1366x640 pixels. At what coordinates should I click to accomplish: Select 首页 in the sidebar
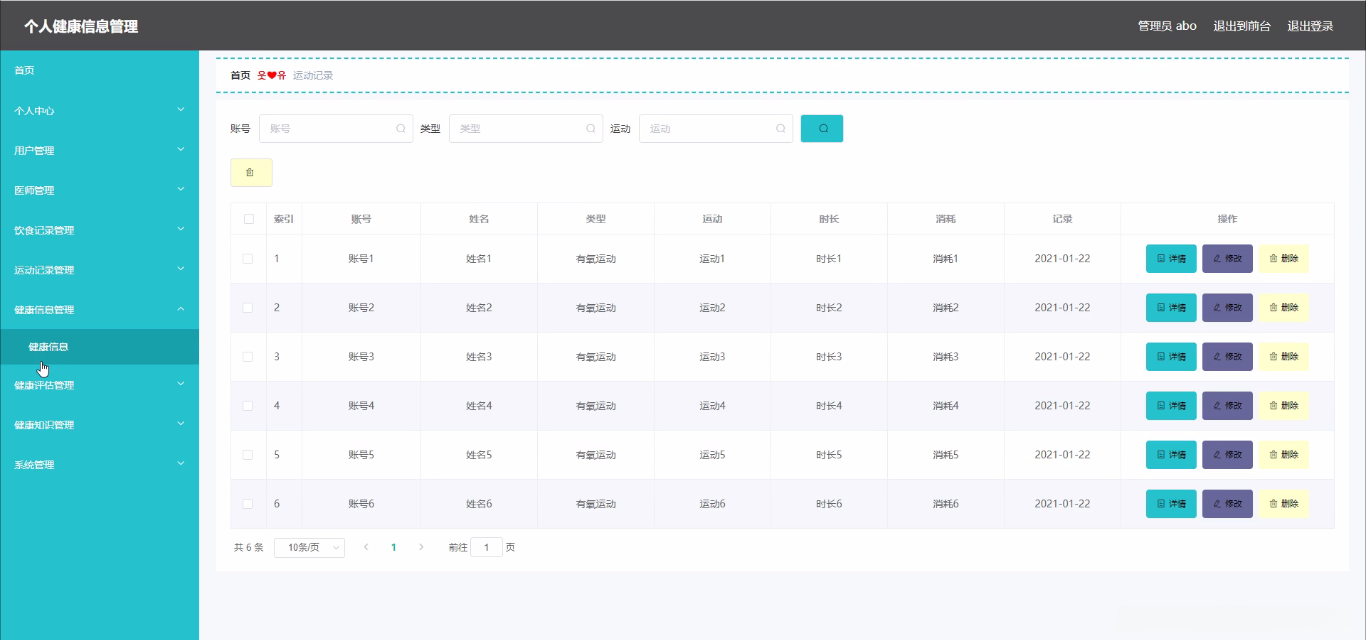point(99,70)
